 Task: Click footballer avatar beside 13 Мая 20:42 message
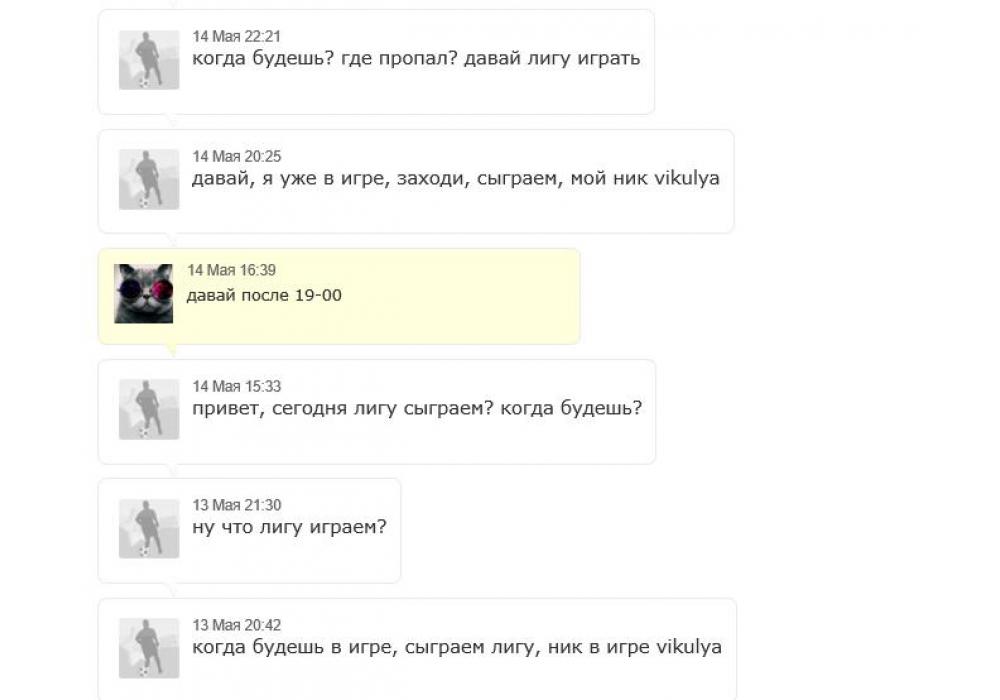tap(149, 648)
